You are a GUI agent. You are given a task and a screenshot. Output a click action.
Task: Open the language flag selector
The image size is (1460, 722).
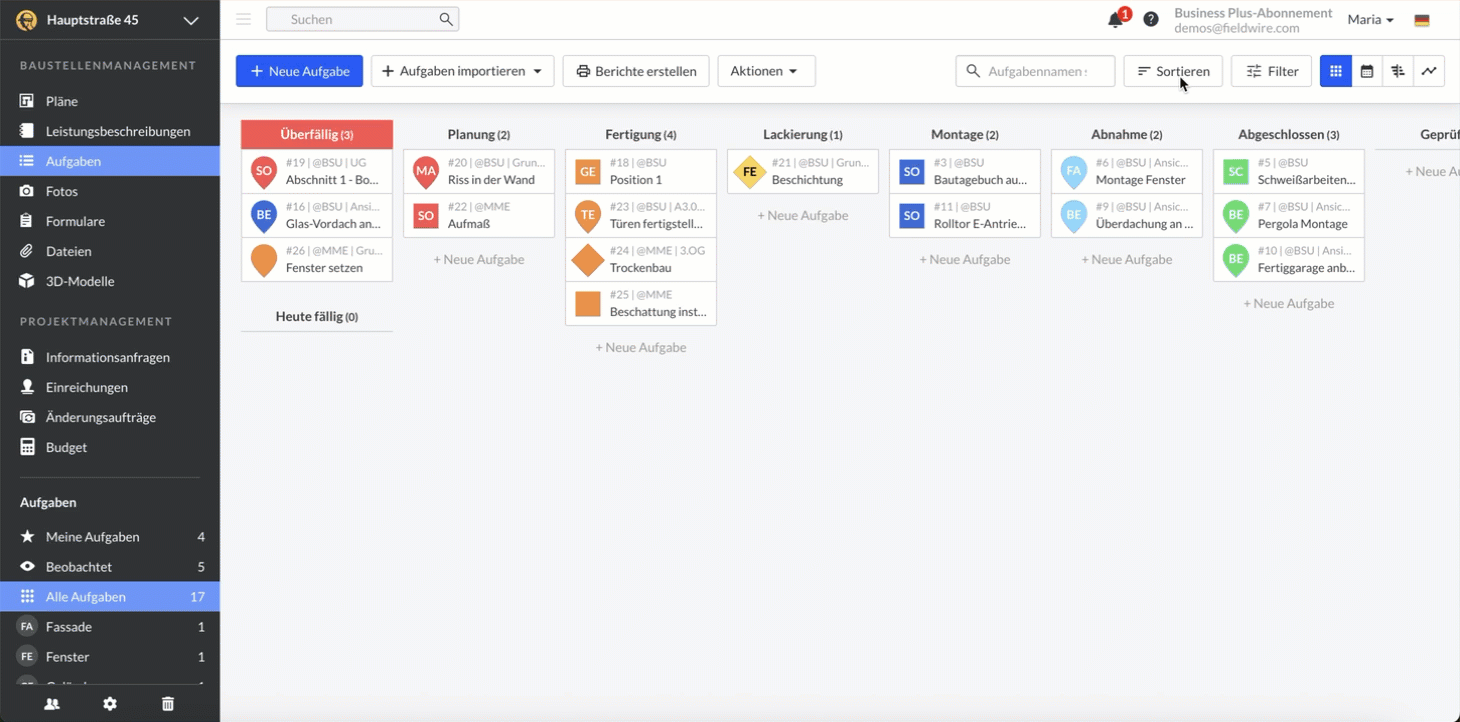pyautogui.click(x=1421, y=20)
